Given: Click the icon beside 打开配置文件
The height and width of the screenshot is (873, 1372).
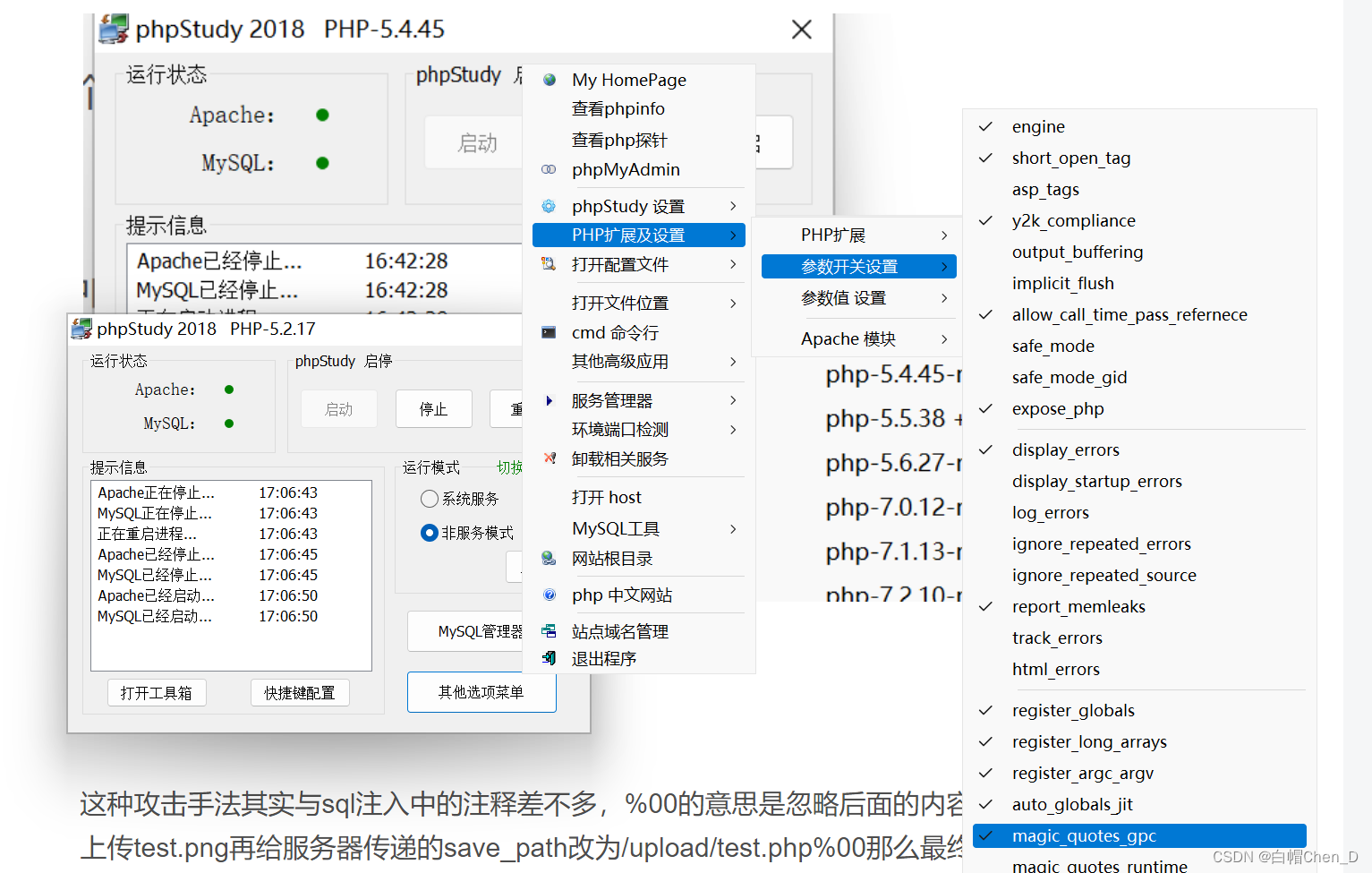Looking at the screenshot, I should [x=549, y=264].
